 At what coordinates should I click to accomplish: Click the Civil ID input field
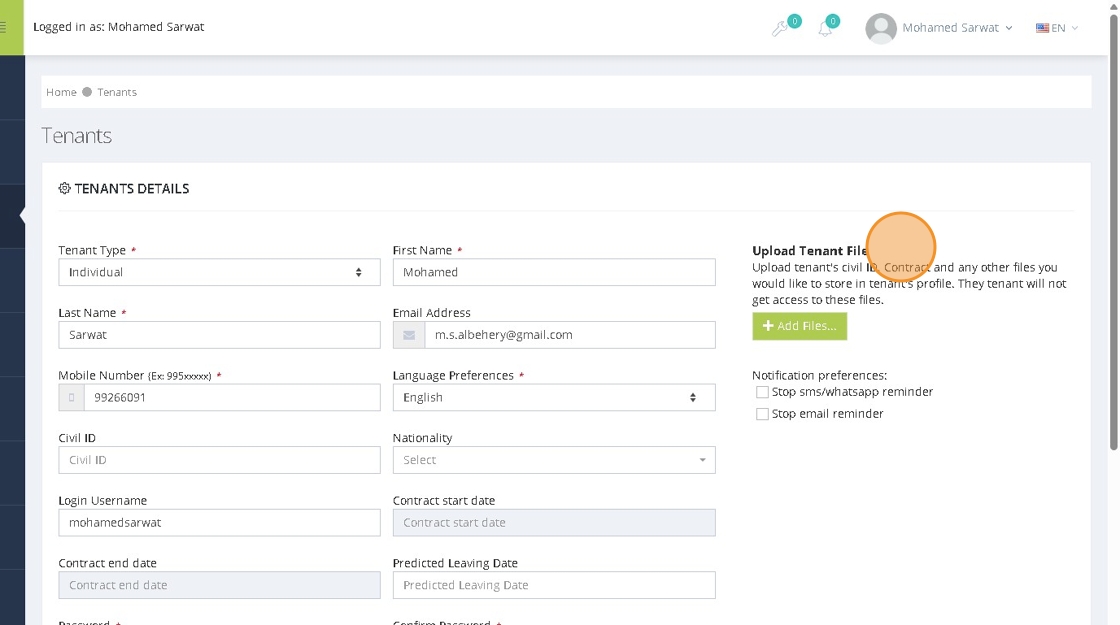click(219, 460)
